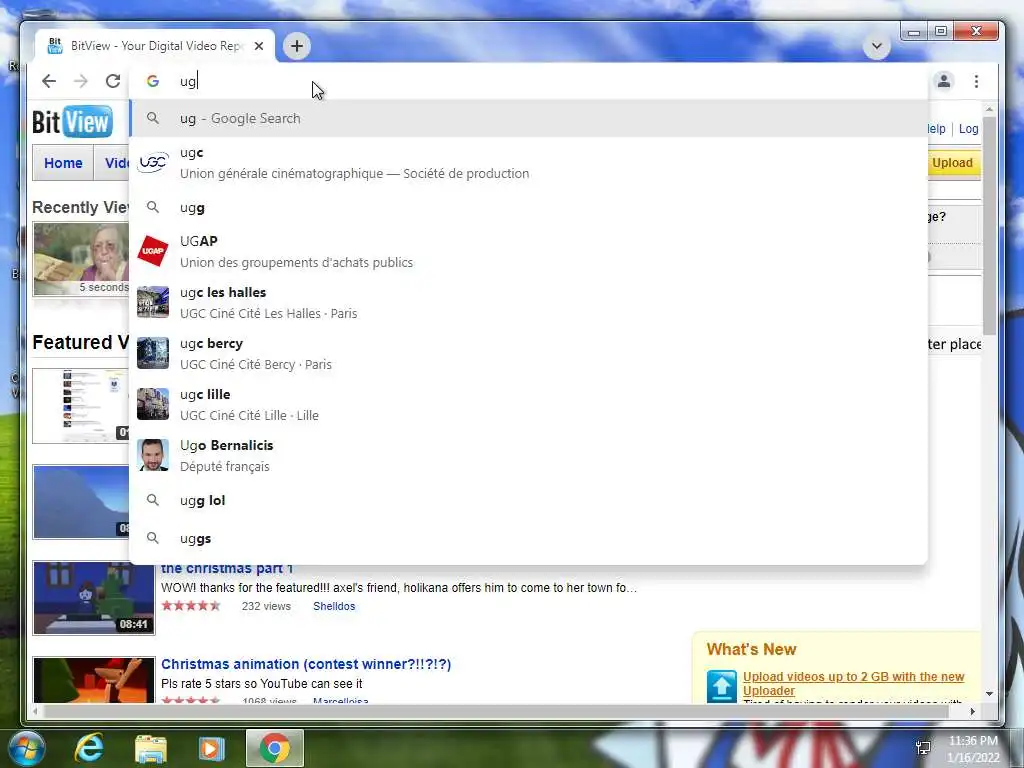Click the yellow Upload button
The image size is (1024, 768).
coord(952,163)
